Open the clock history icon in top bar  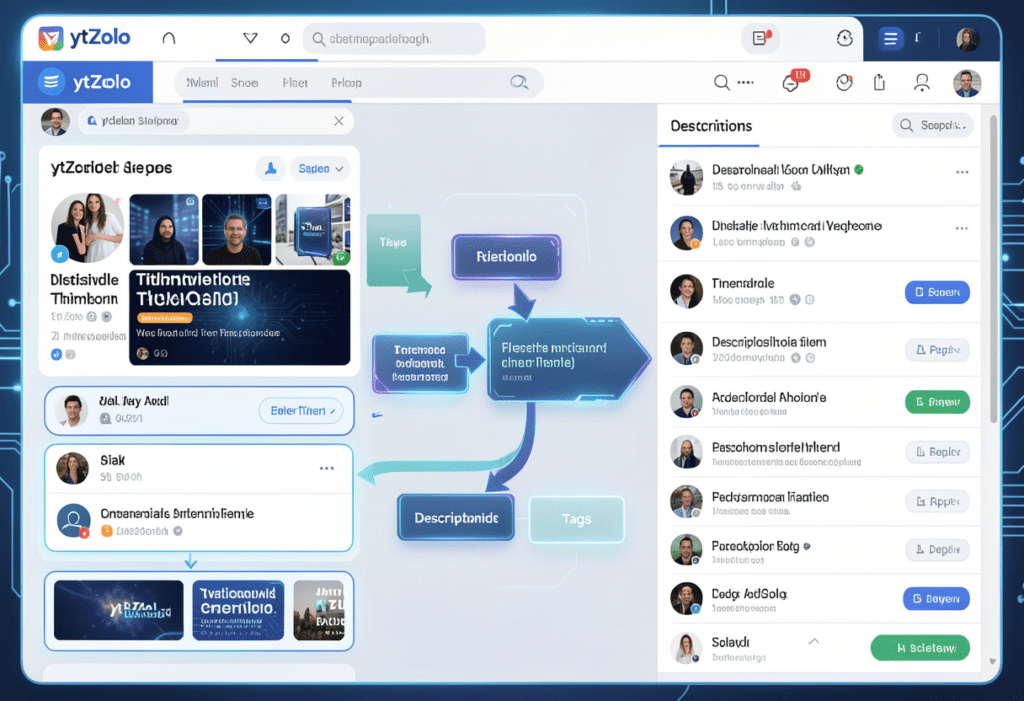(845, 39)
